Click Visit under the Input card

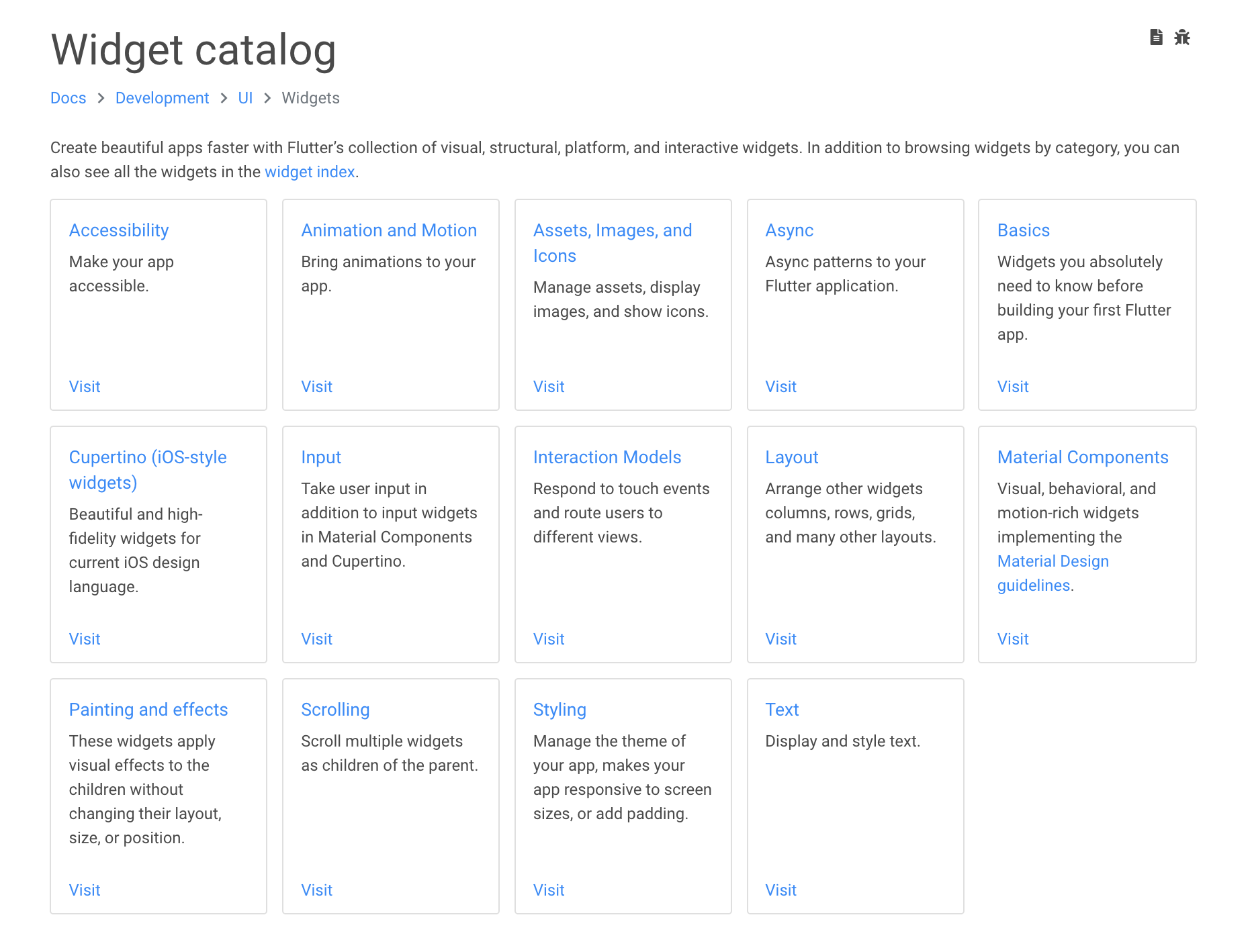click(316, 639)
